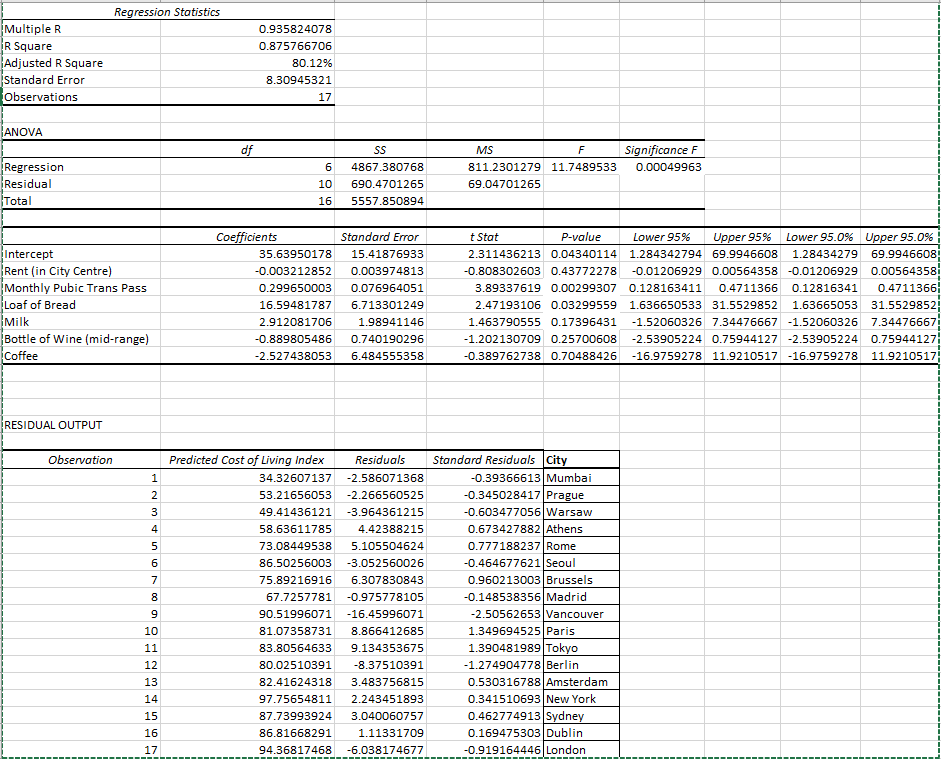Click Total SS value 5557.850894
Screen dimensions: 941x759
(x=380, y=201)
